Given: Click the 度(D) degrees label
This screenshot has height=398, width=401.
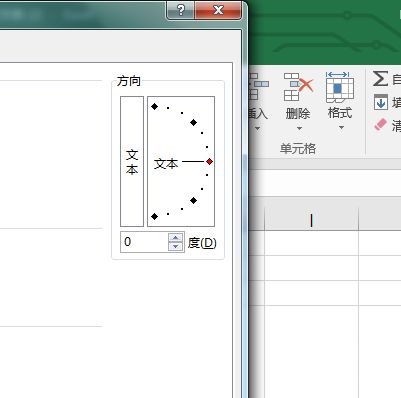Looking at the screenshot, I should coord(202,243).
